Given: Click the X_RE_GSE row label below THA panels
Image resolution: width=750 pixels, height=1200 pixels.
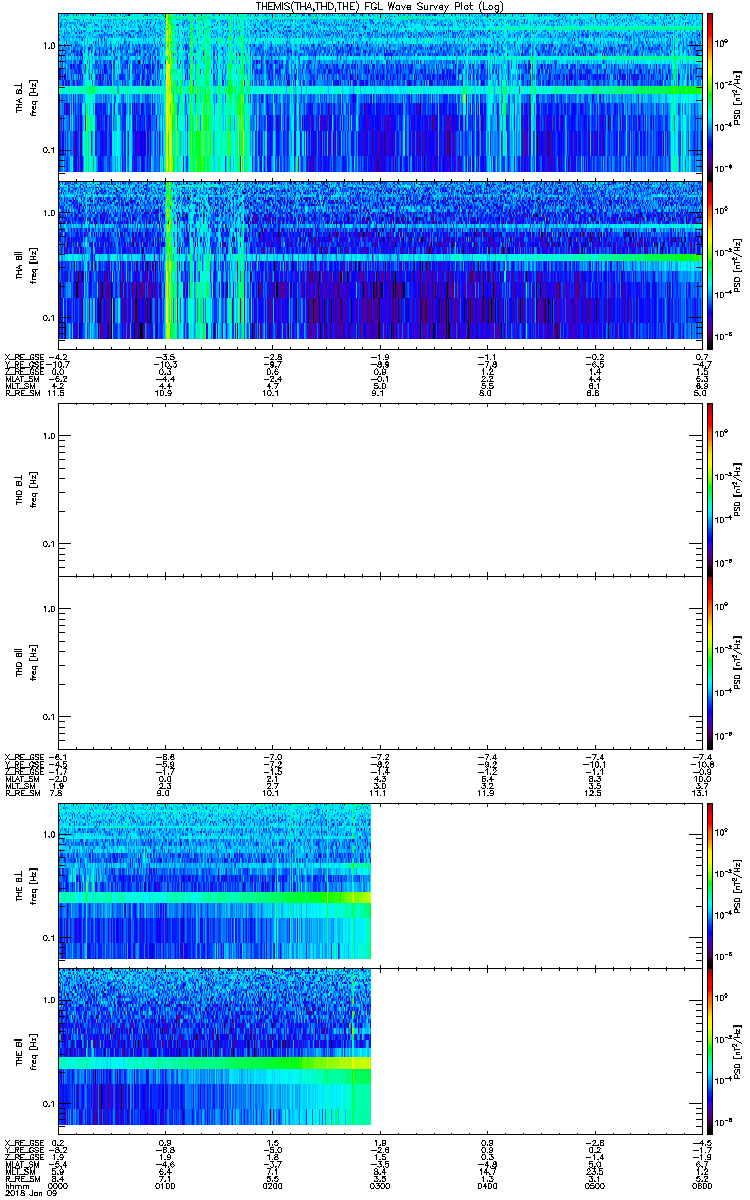Looking at the screenshot, I should 24,357.
